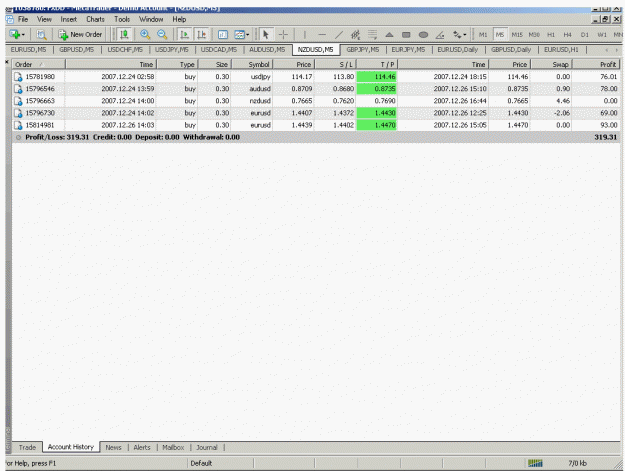
Task: Switch to the USDJPY,M5 chart tab
Action: (x=172, y=49)
